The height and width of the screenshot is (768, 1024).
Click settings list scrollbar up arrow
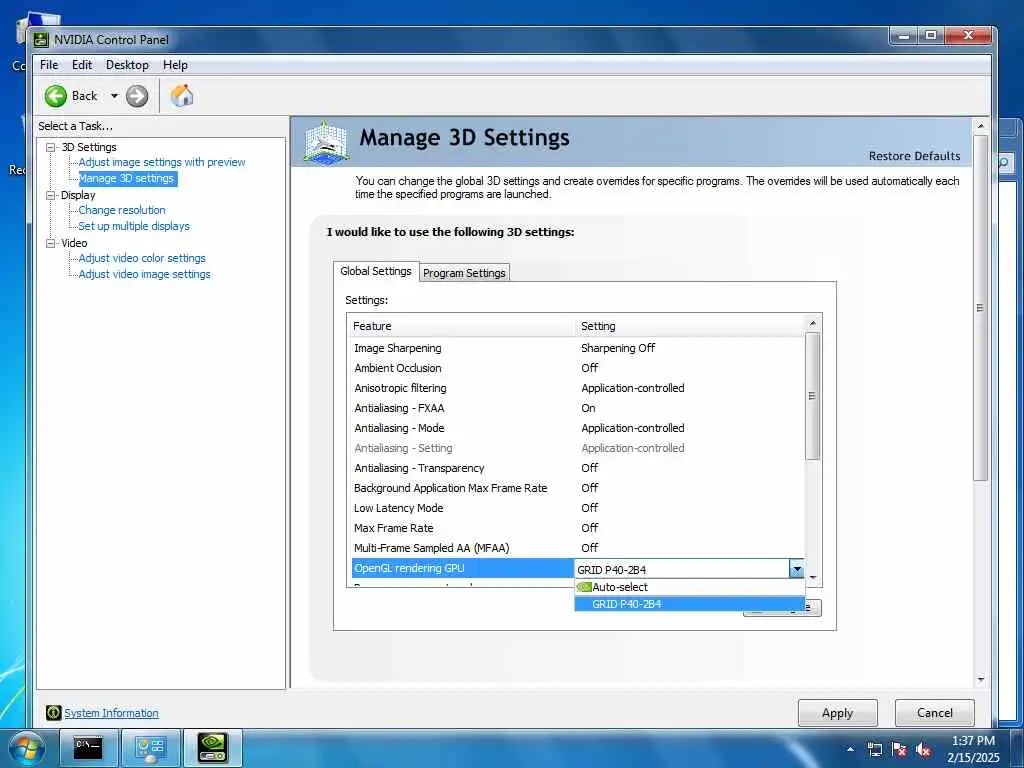812,323
